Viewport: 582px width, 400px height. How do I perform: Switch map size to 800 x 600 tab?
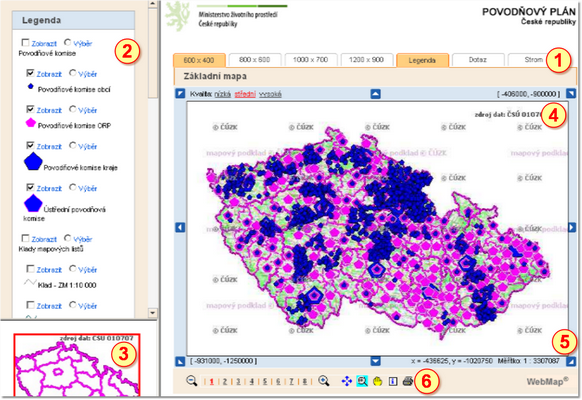[255, 60]
